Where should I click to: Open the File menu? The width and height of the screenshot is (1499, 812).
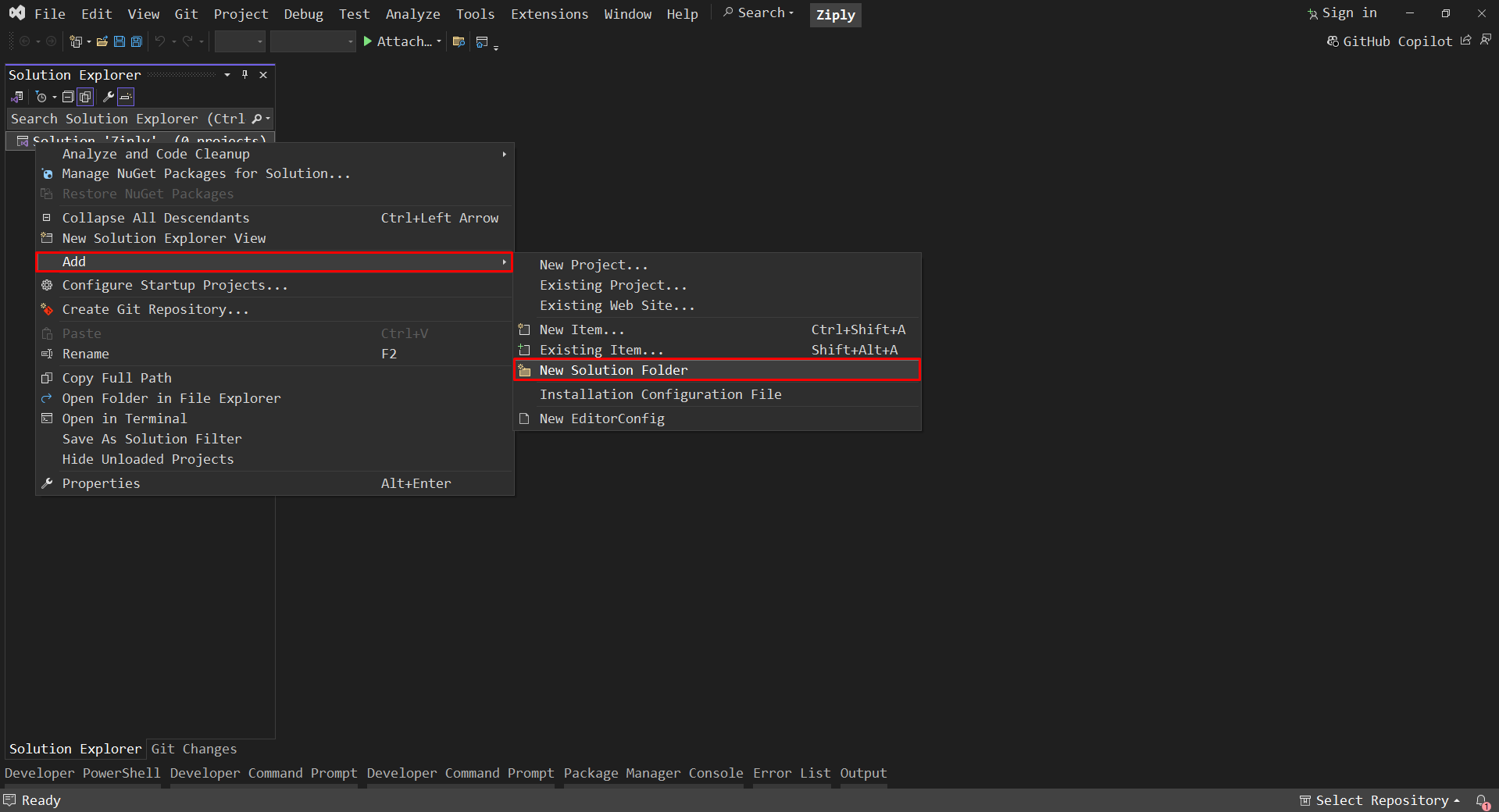(x=50, y=14)
